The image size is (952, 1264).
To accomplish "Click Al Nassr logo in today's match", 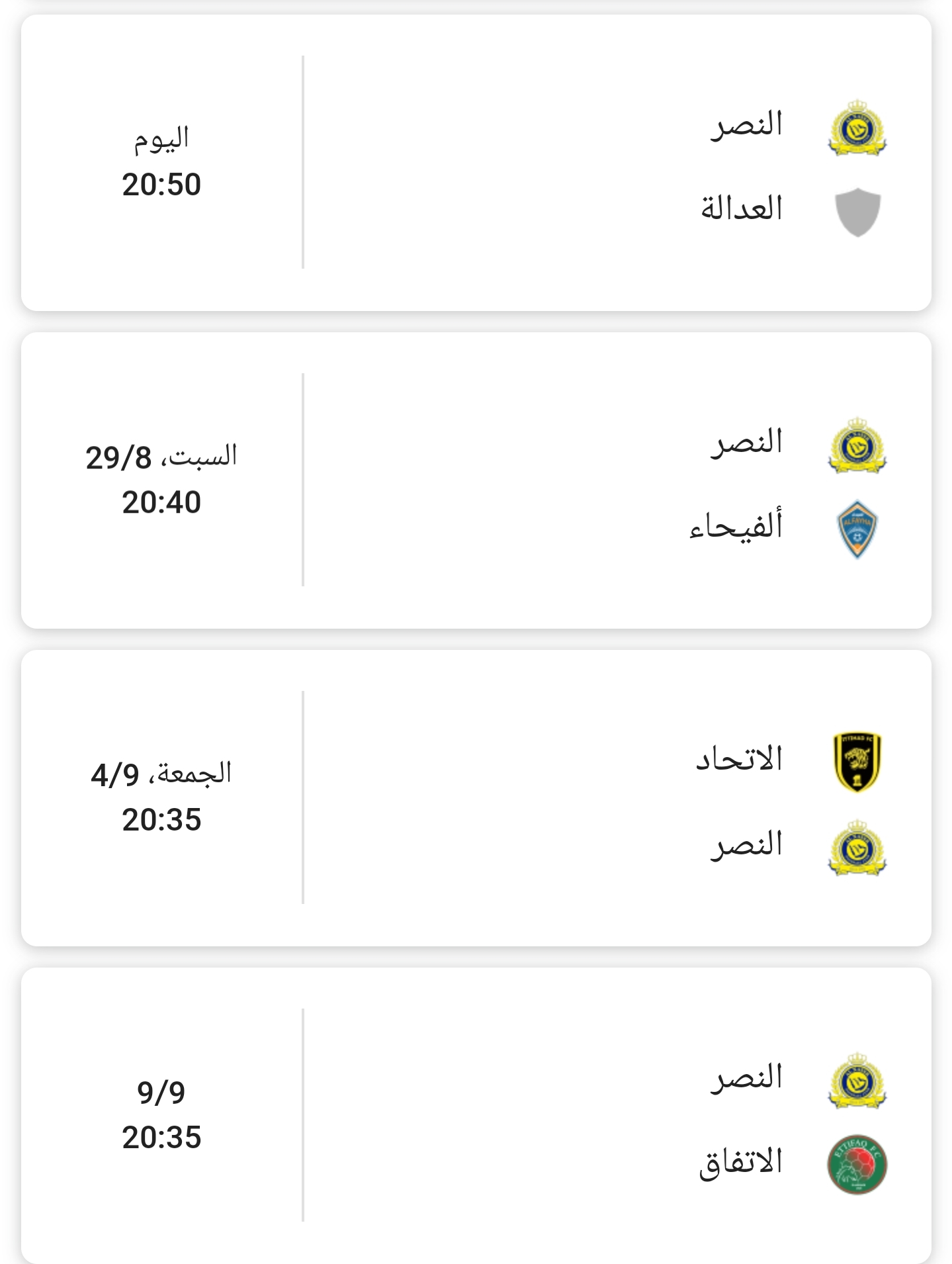I will pos(857,128).
